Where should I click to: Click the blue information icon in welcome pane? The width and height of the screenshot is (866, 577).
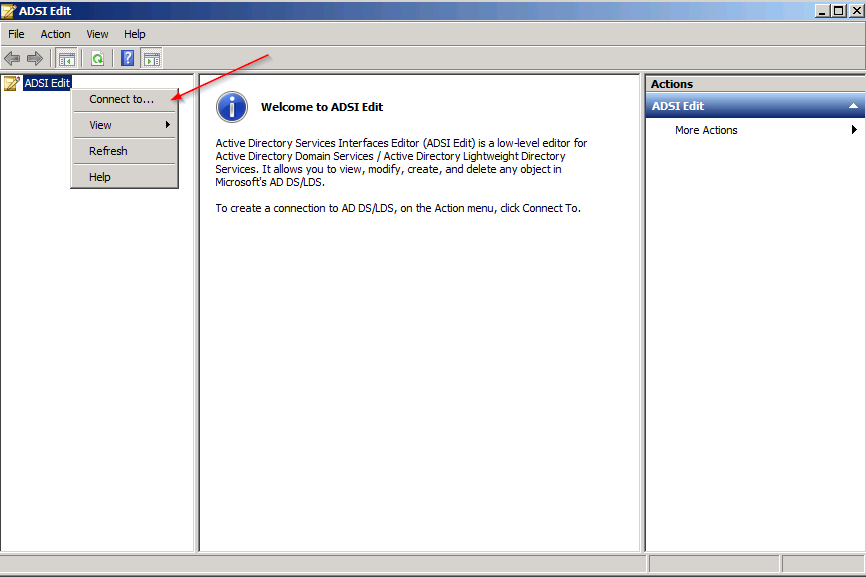232,107
